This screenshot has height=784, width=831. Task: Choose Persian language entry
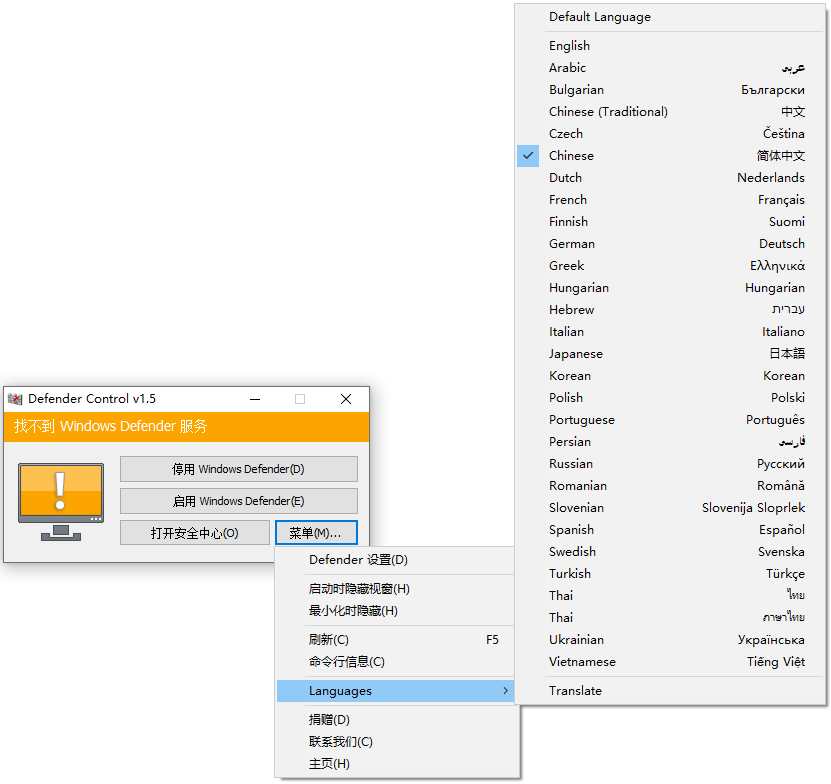coord(670,442)
